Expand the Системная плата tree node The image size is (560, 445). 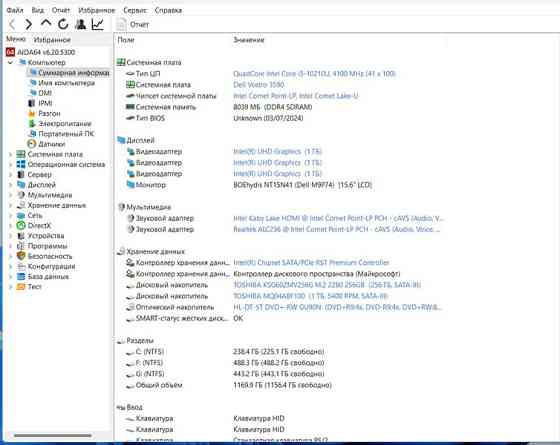10,155
